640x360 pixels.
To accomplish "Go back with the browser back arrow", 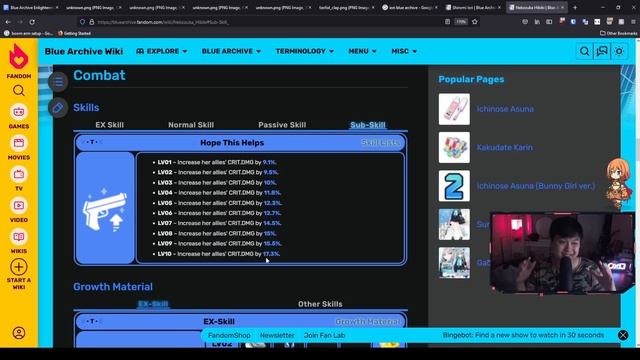I will (x=8, y=22).
